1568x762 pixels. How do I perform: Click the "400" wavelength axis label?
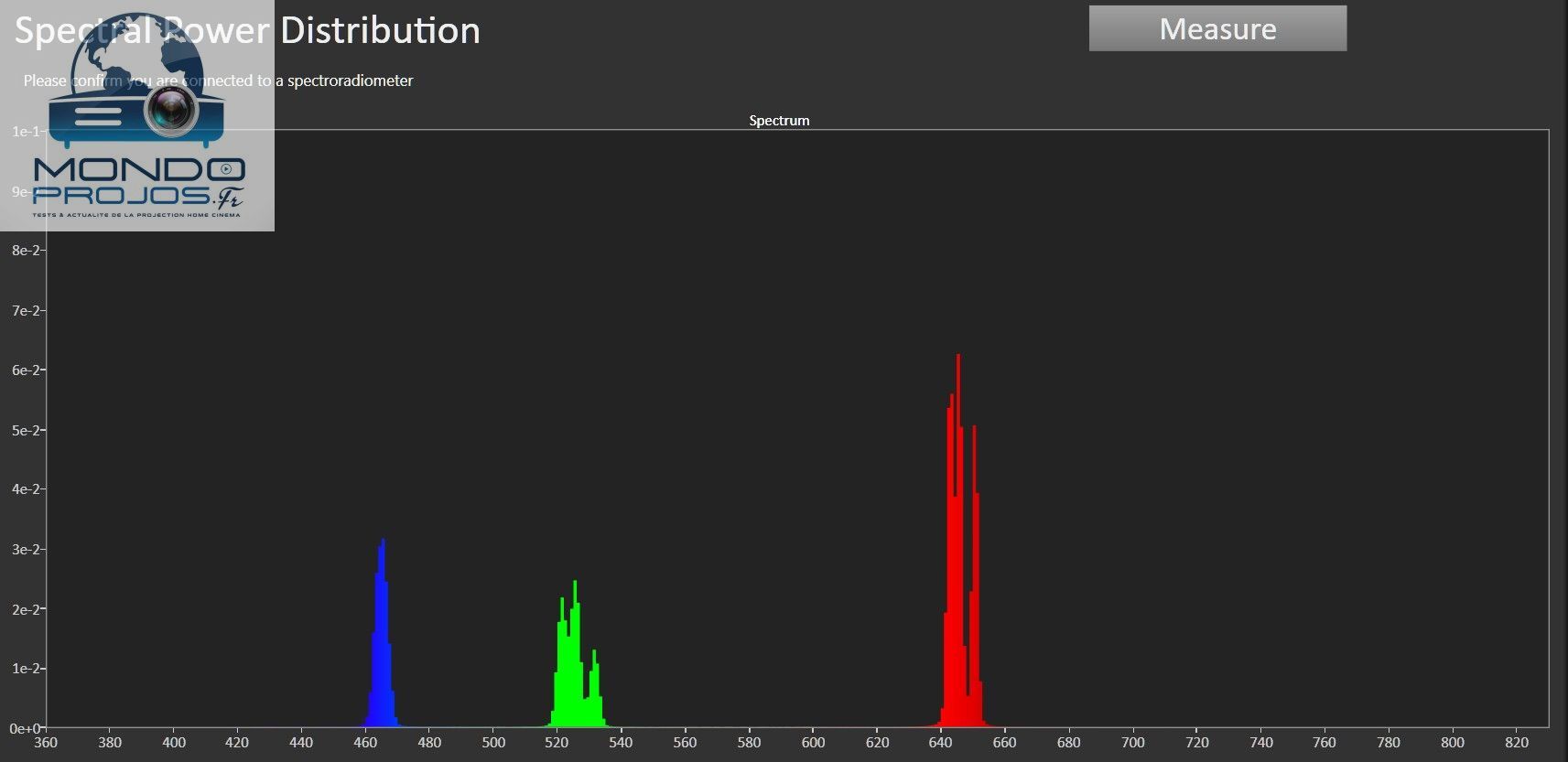[x=174, y=743]
